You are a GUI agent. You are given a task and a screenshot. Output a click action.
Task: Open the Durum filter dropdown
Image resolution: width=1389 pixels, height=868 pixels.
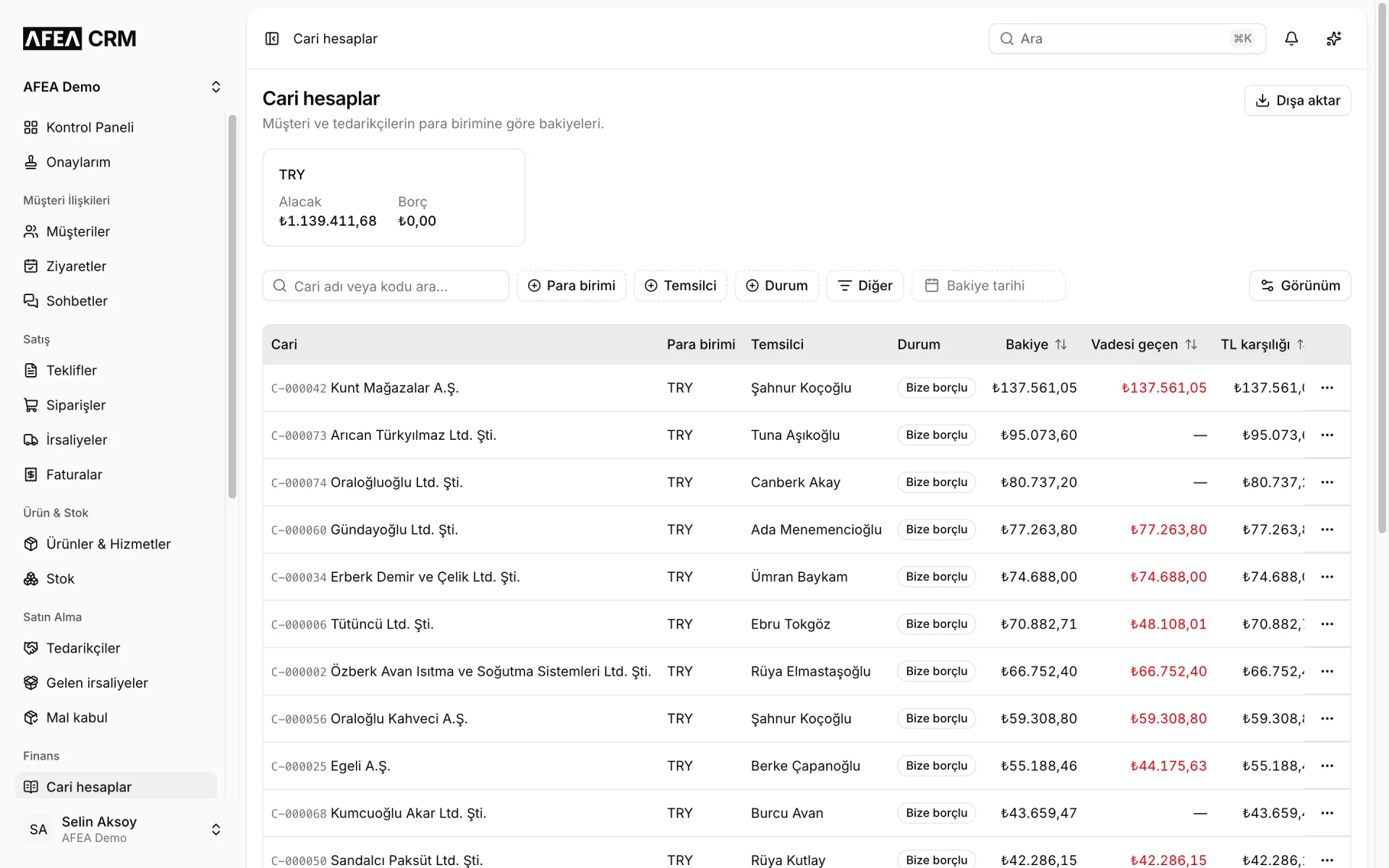[776, 286]
